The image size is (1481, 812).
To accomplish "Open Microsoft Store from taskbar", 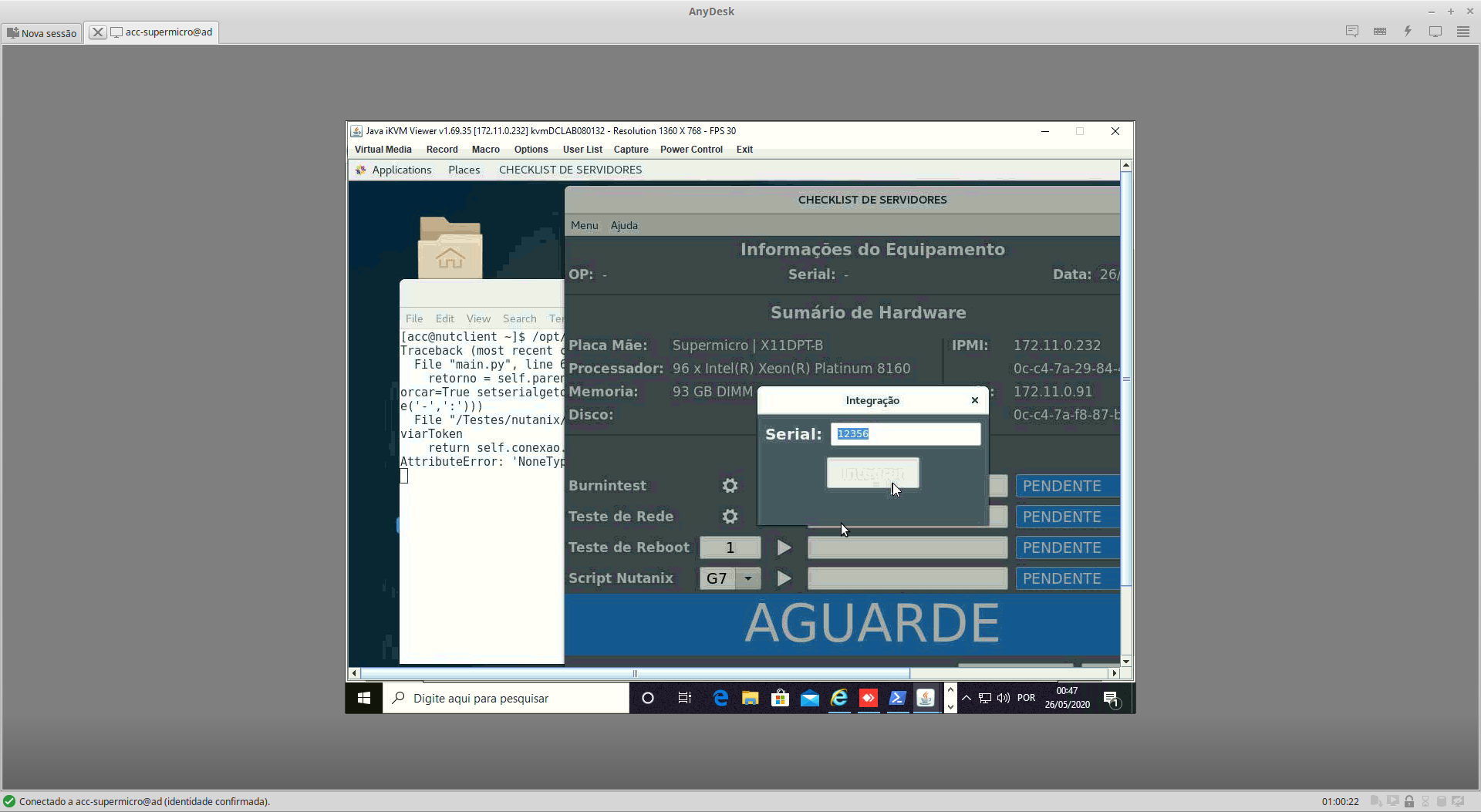I will [x=780, y=698].
